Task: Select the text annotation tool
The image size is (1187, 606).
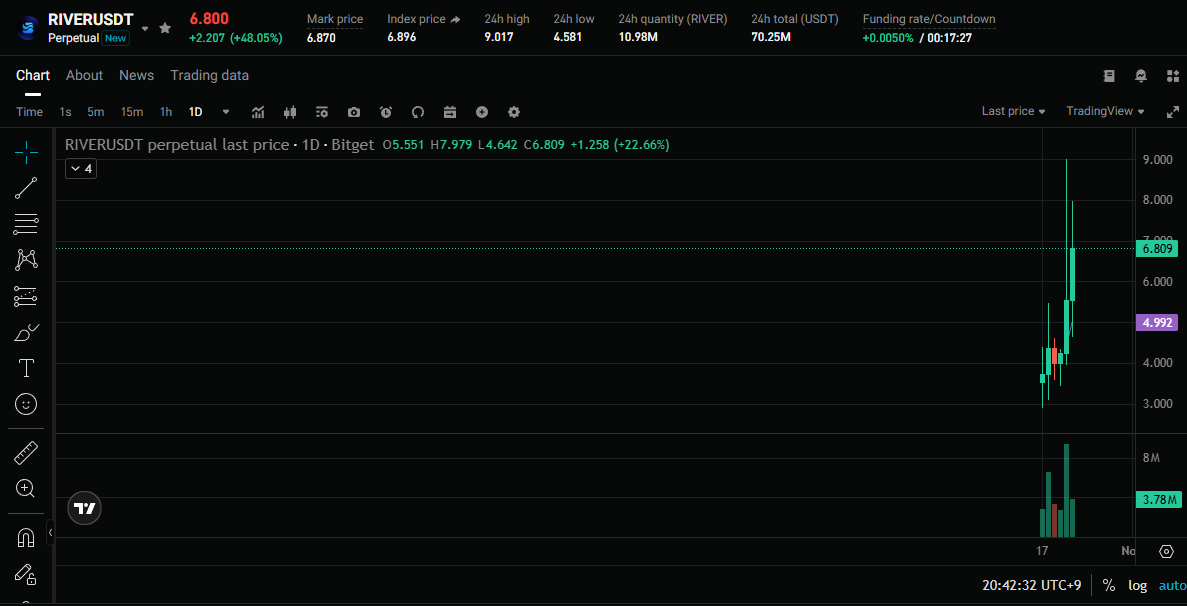Action: click(x=26, y=368)
